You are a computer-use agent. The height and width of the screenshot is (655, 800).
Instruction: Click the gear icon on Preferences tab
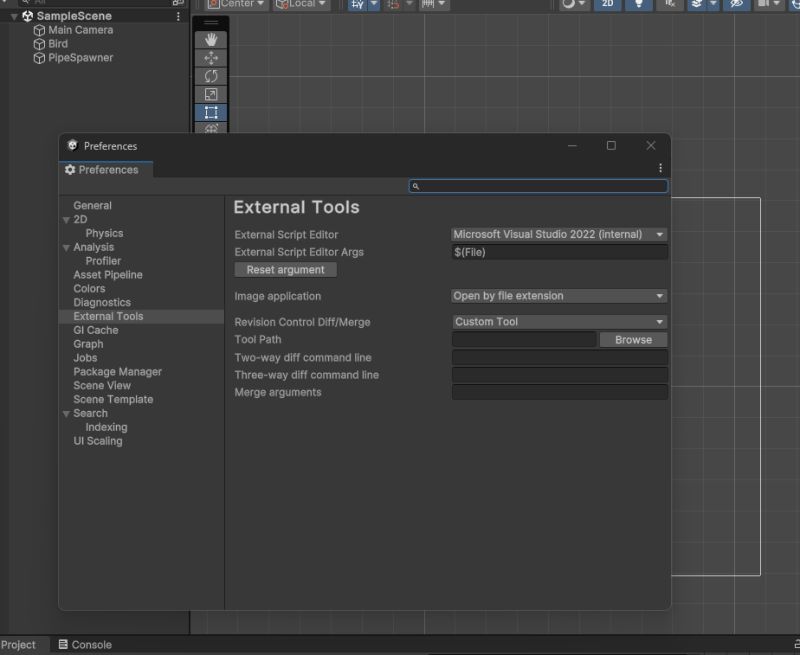[x=70, y=169]
